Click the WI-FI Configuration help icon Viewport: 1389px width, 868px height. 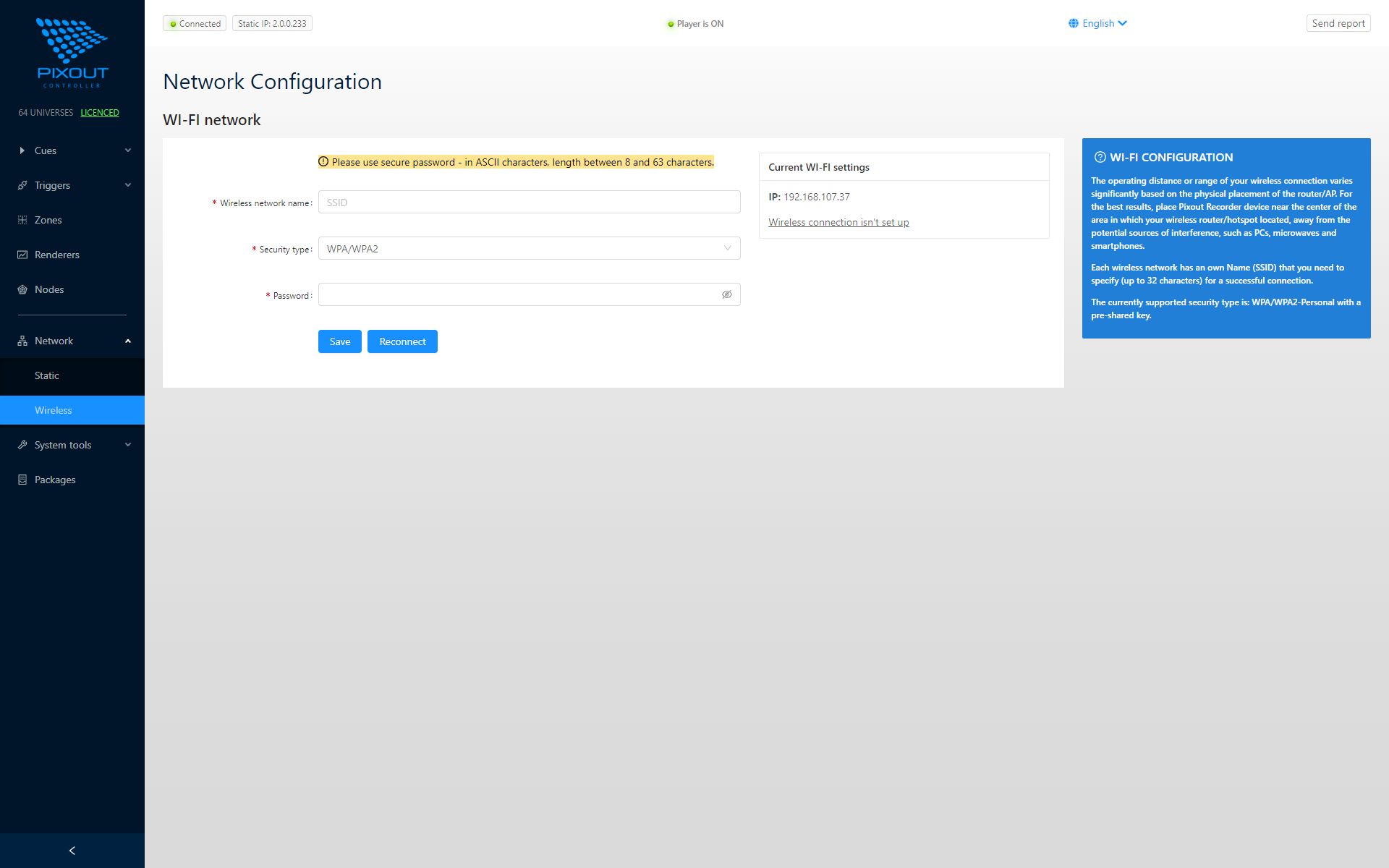click(1100, 157)
